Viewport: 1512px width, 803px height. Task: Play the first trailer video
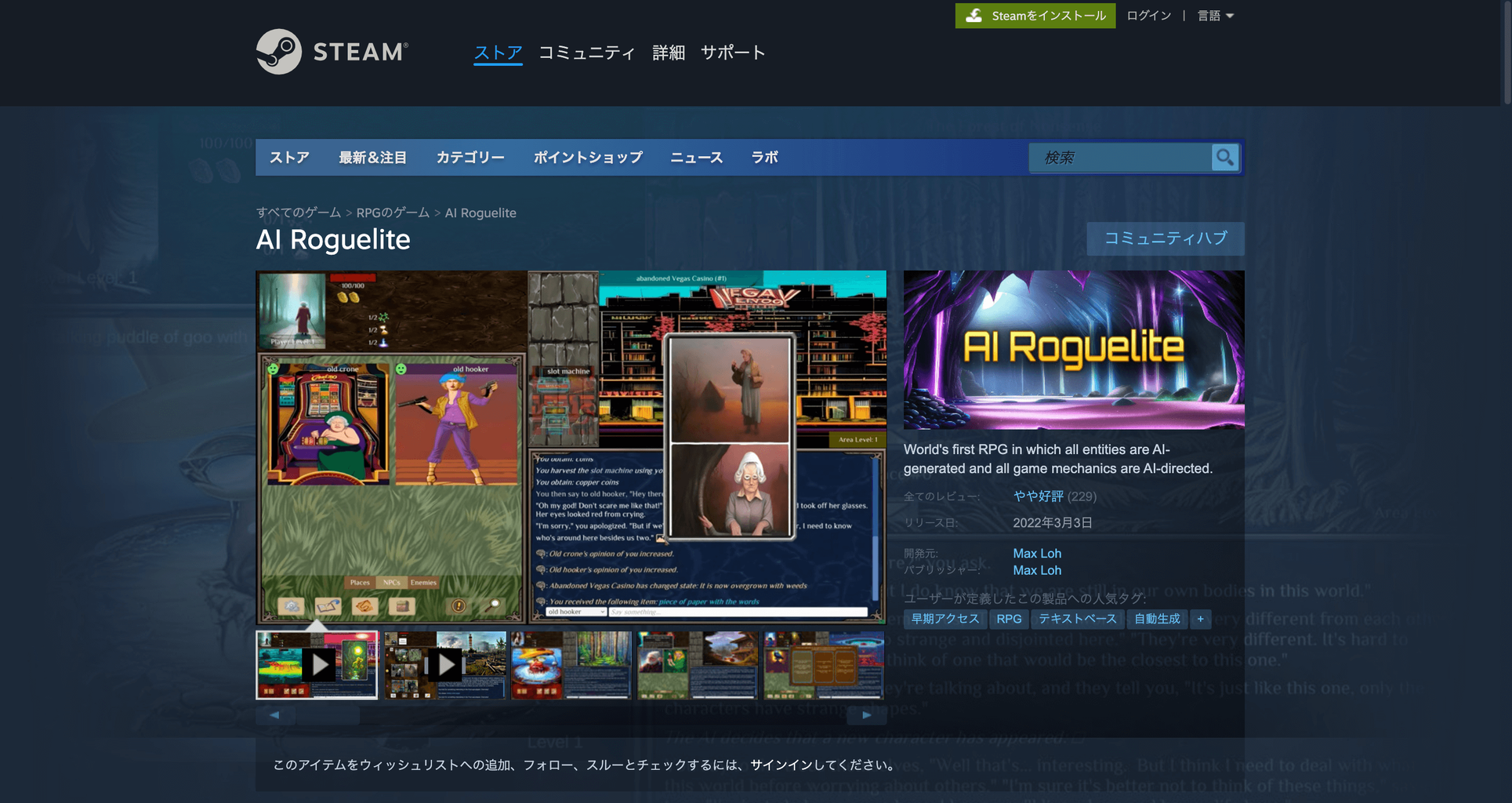[x=318, y=664]
